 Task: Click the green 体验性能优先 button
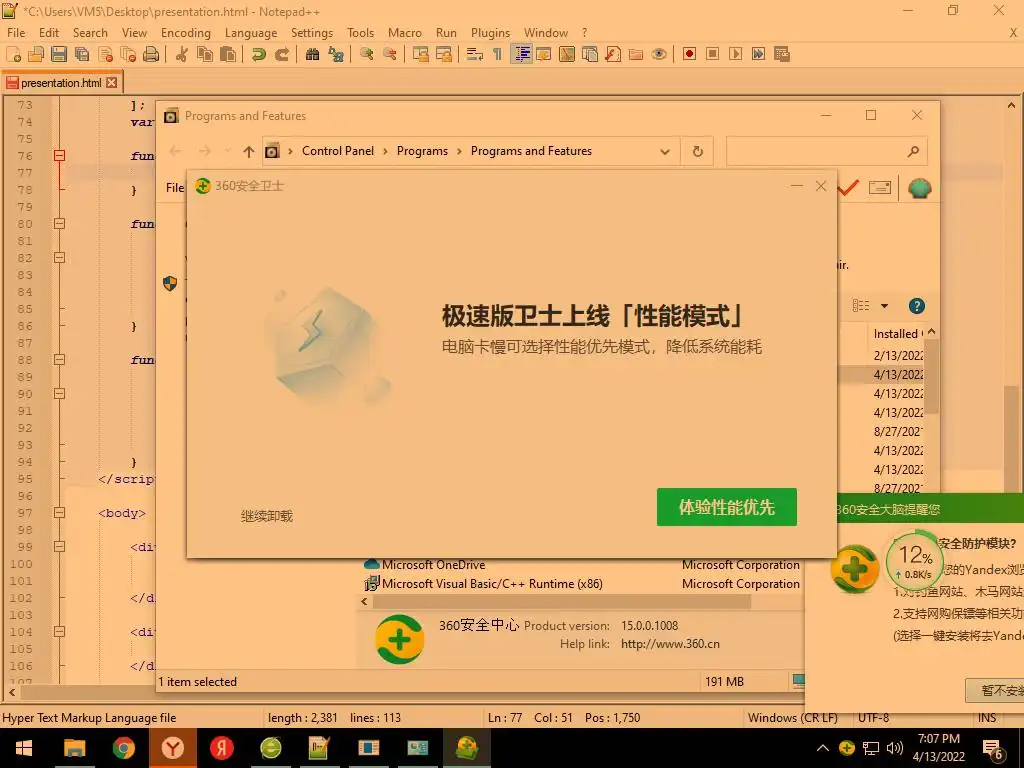pos(726,507)
